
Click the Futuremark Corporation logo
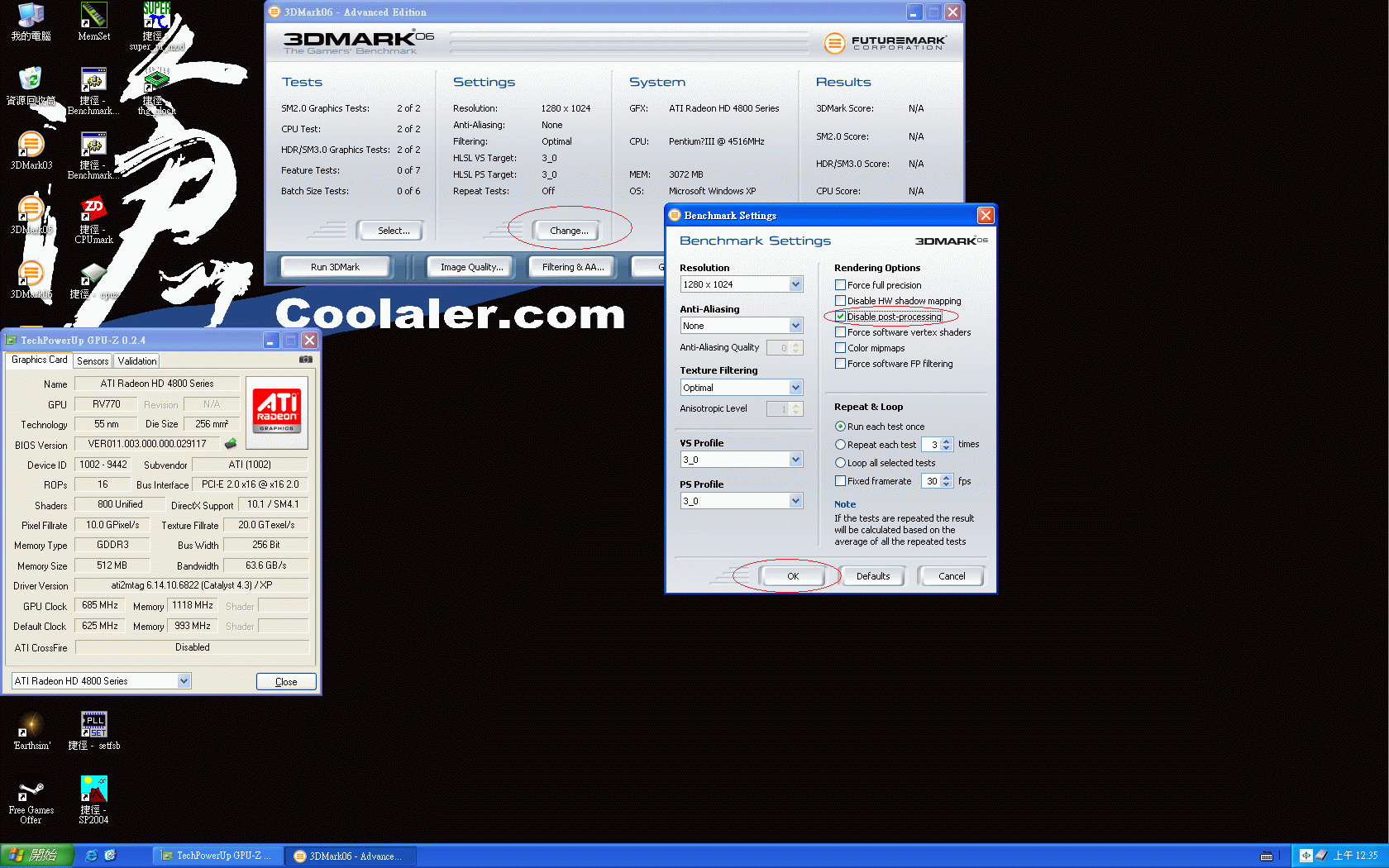(x=885, y=42)
